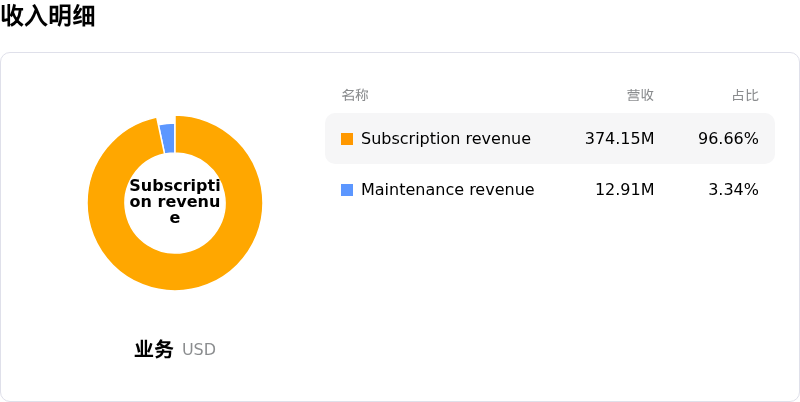Image resolution: width=800 pixels, height=402 pixels.
Task: Click the 收入明细 section heading
Action: (x=48, y=16)
